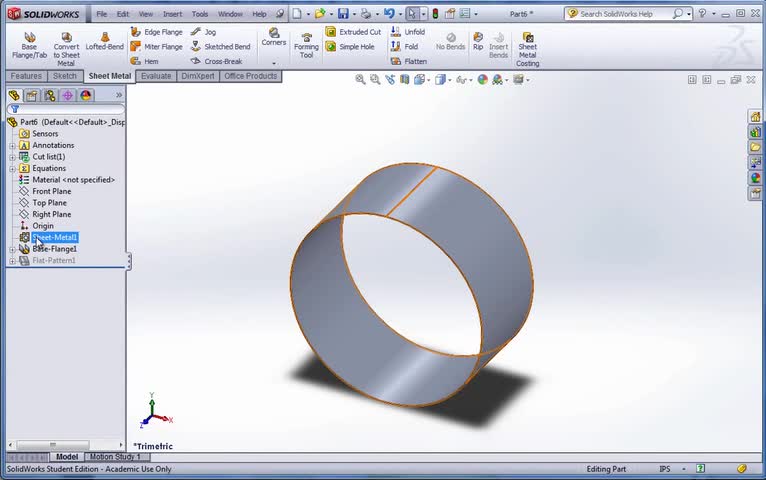The width and height of the screenshot is (766, 480).
Task: Click the Extruded Cut tool
Action: pos(353,32)
